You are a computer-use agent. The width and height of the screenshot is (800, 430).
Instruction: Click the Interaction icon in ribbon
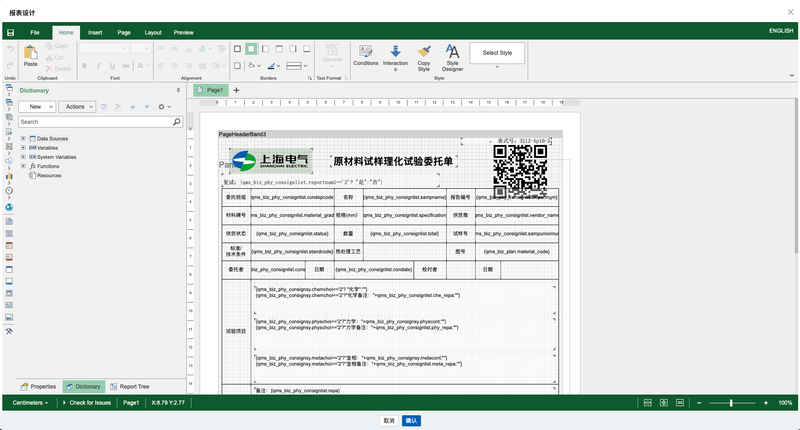(396, 54)
